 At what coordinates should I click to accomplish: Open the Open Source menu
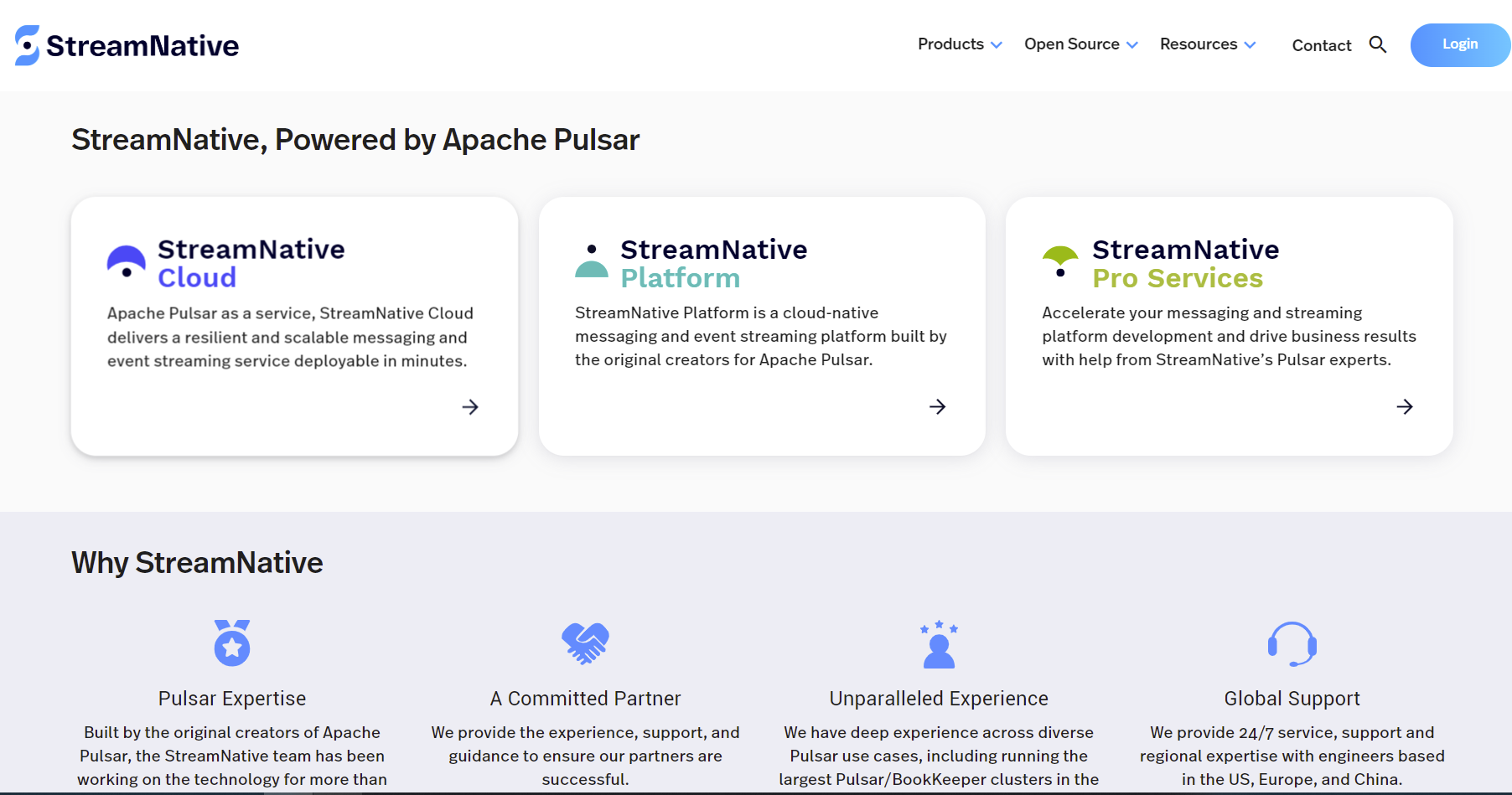[1081, 44]
